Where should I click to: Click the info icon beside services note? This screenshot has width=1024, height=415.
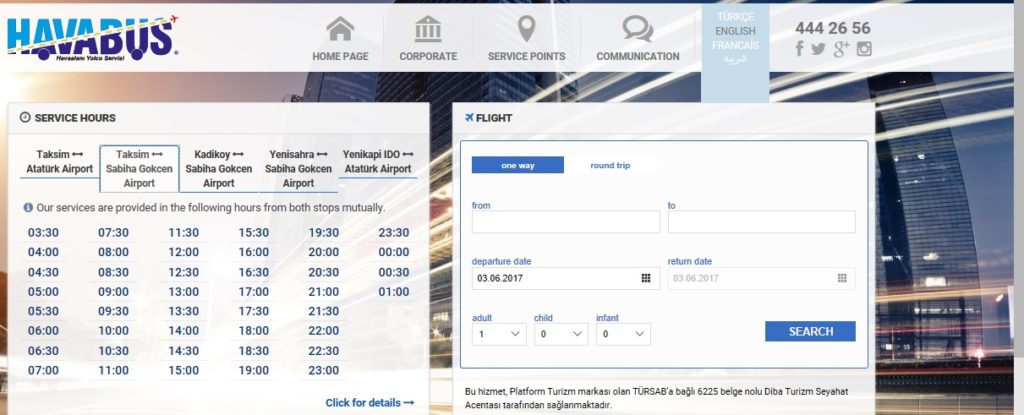(28, 208)
